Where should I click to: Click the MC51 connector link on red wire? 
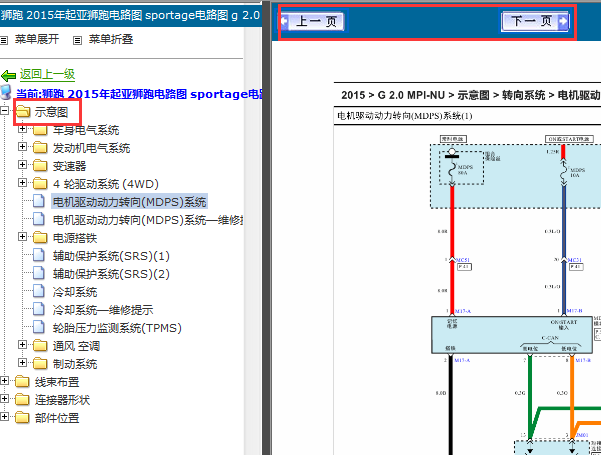pos(463,260)
